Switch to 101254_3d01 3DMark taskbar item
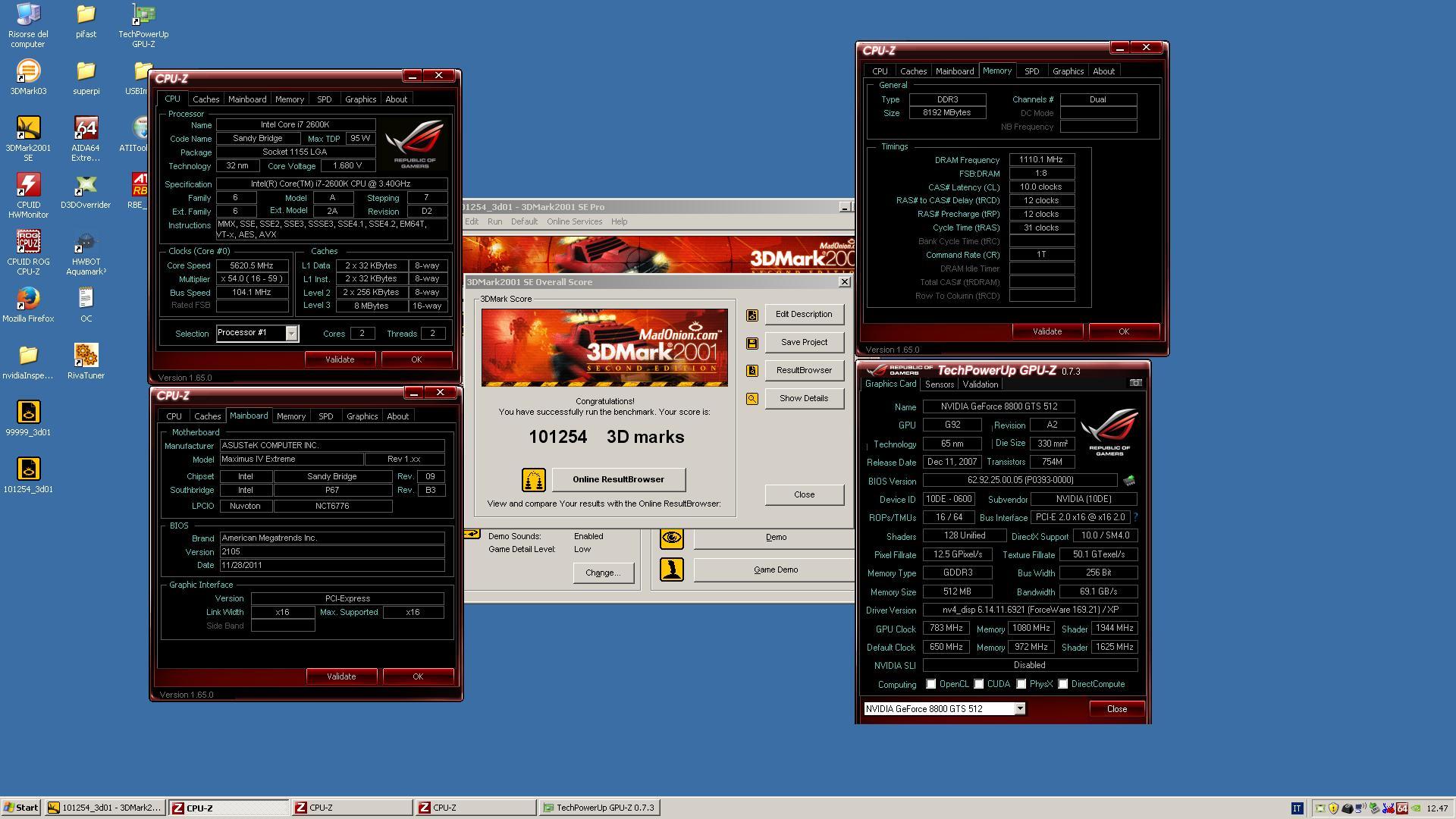 click(x=105, y=808)
